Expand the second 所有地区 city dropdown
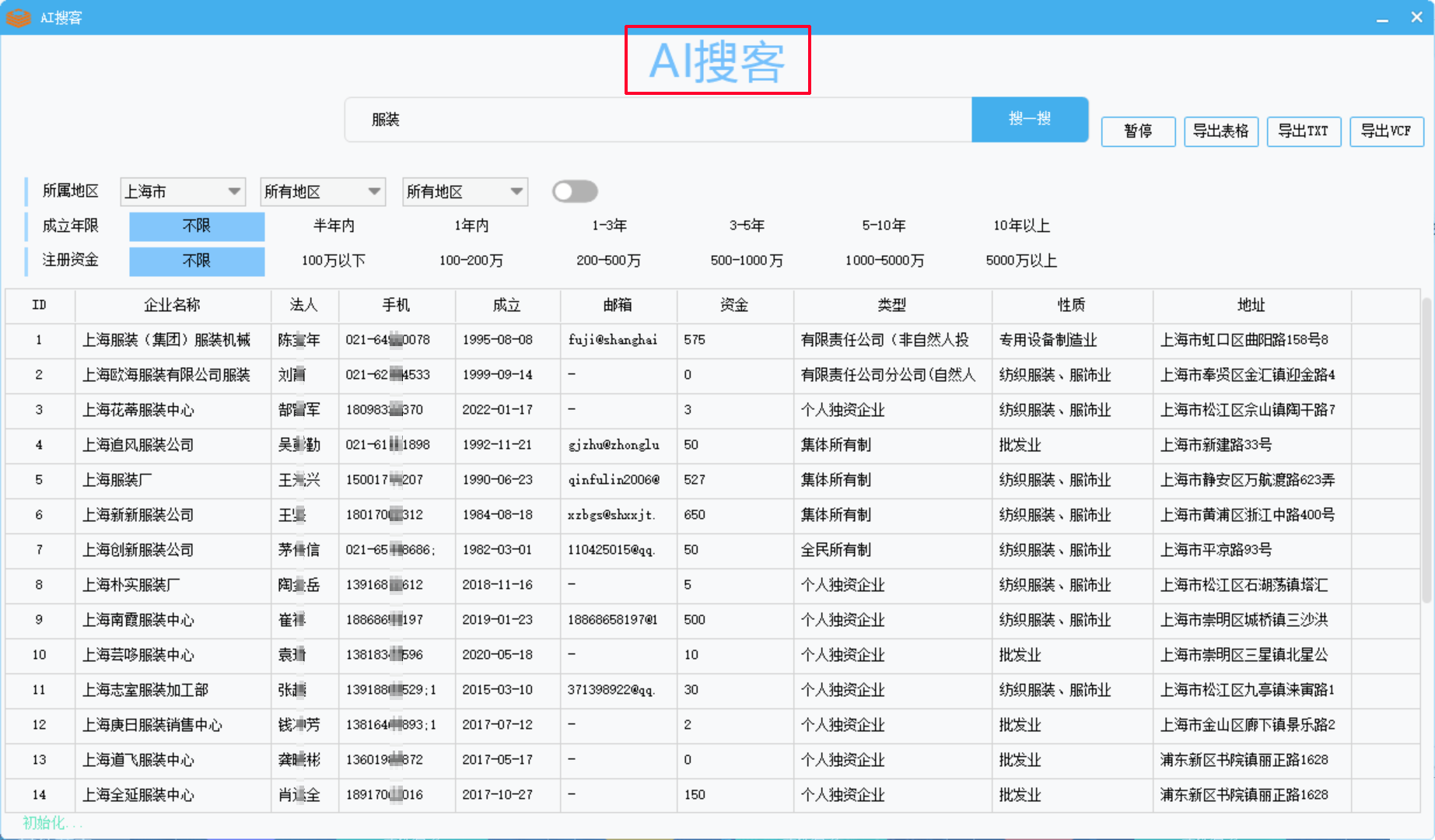Screen dimensions: 1435x840 (x=323, y=191)
